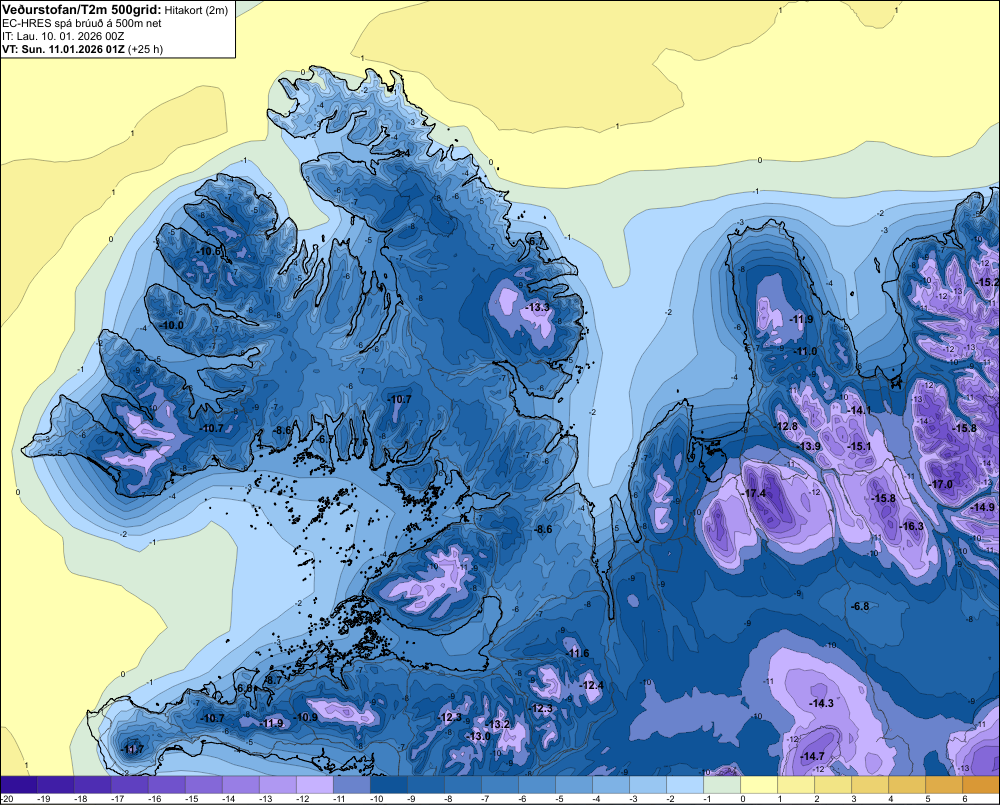The width and height of the screenshot is (1000, 805).
Task: Pick the -10.0 temperature label
Action: (172, 325)
